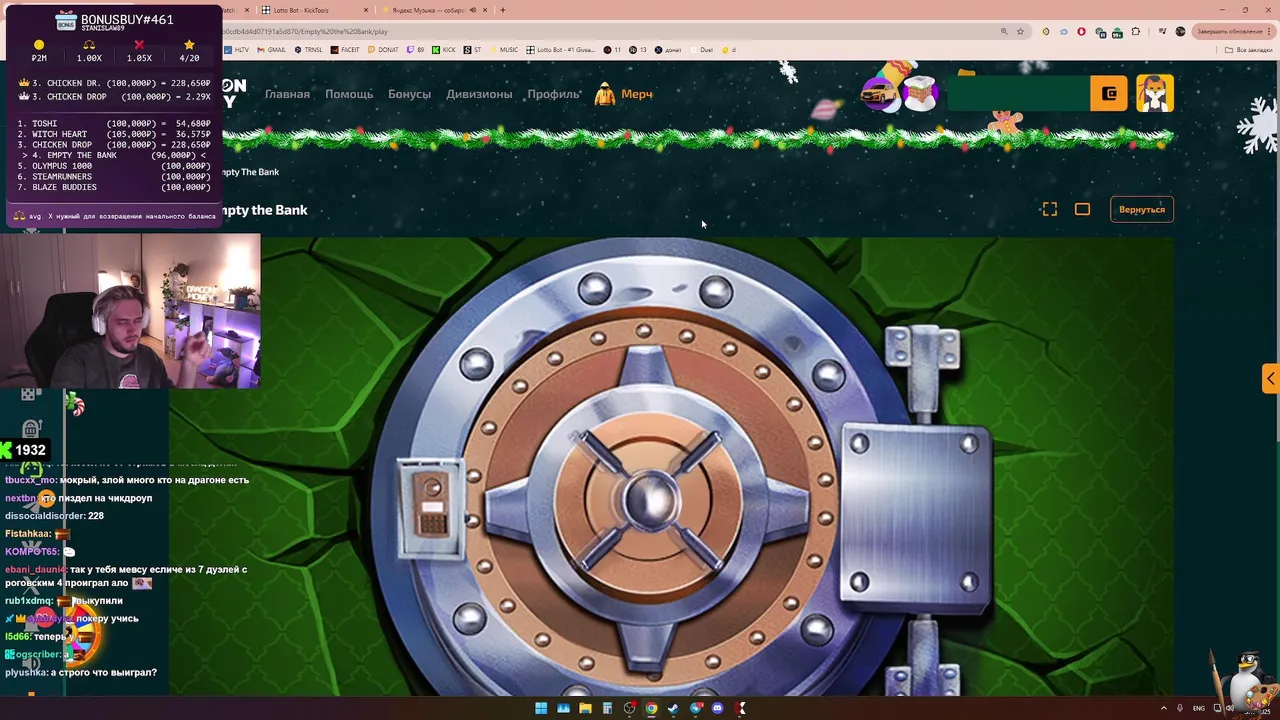Show hidden system tray icons
The width and height of the screenshot is (1280, 720).
click(x=1164, y=708)
